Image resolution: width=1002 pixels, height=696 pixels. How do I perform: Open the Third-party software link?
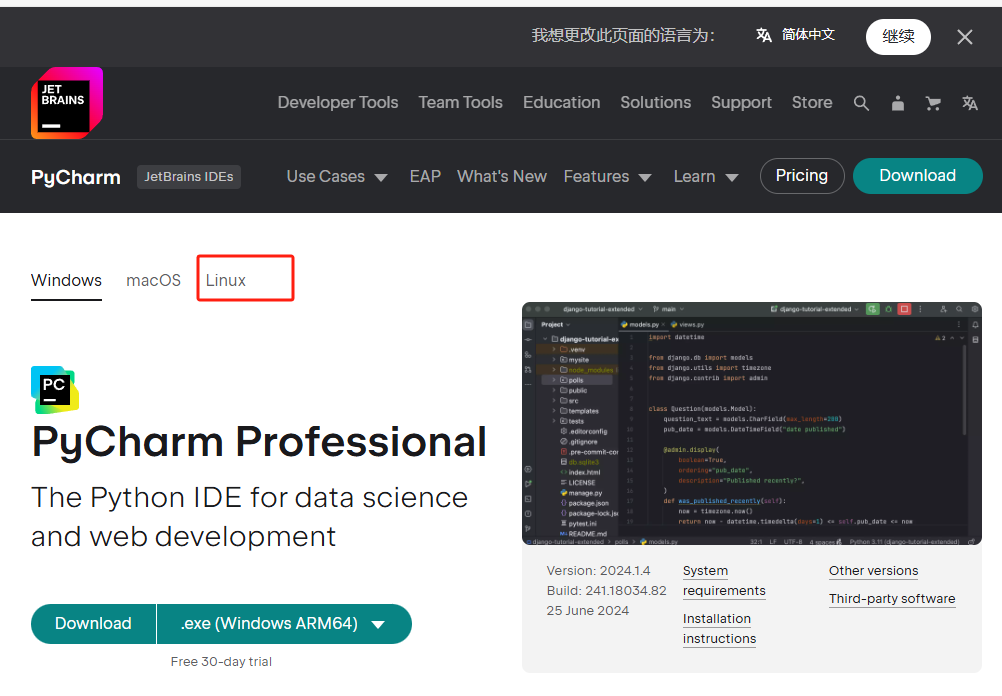pyautogui.click(x=892, y=599)
